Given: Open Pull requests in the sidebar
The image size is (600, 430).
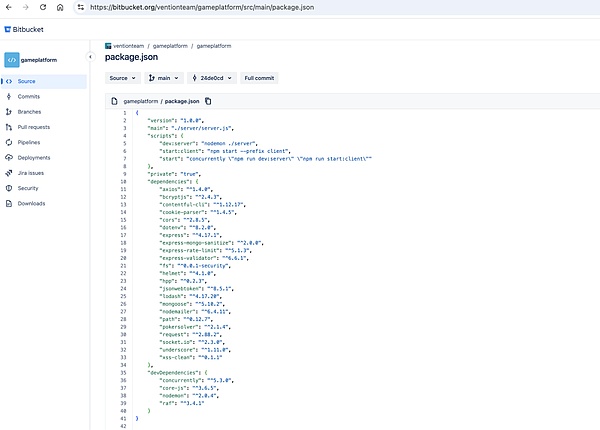Looking at the screenshot, I should (34, 127).
